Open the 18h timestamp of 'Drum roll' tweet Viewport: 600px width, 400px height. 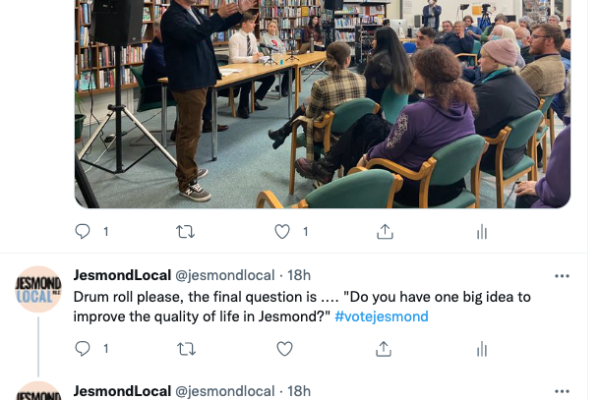[x=299, y=275]
